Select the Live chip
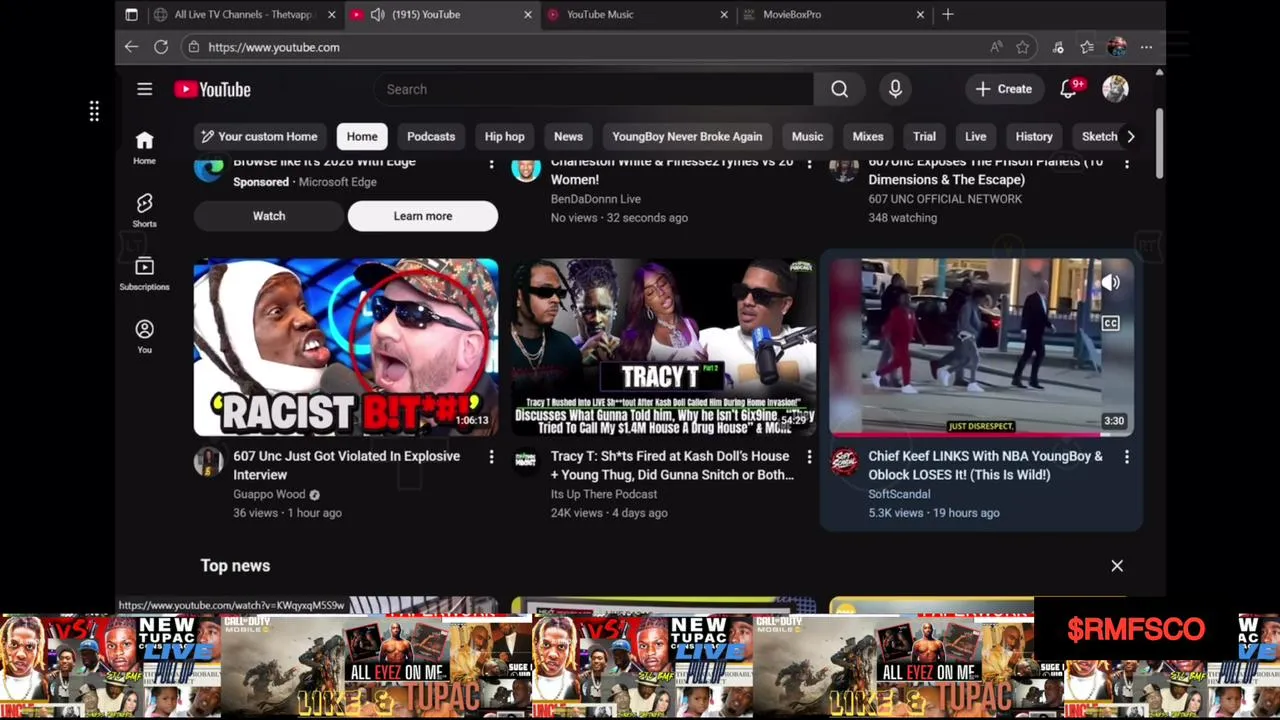The width and height of the screenshot is (1280, 720). 975,136
